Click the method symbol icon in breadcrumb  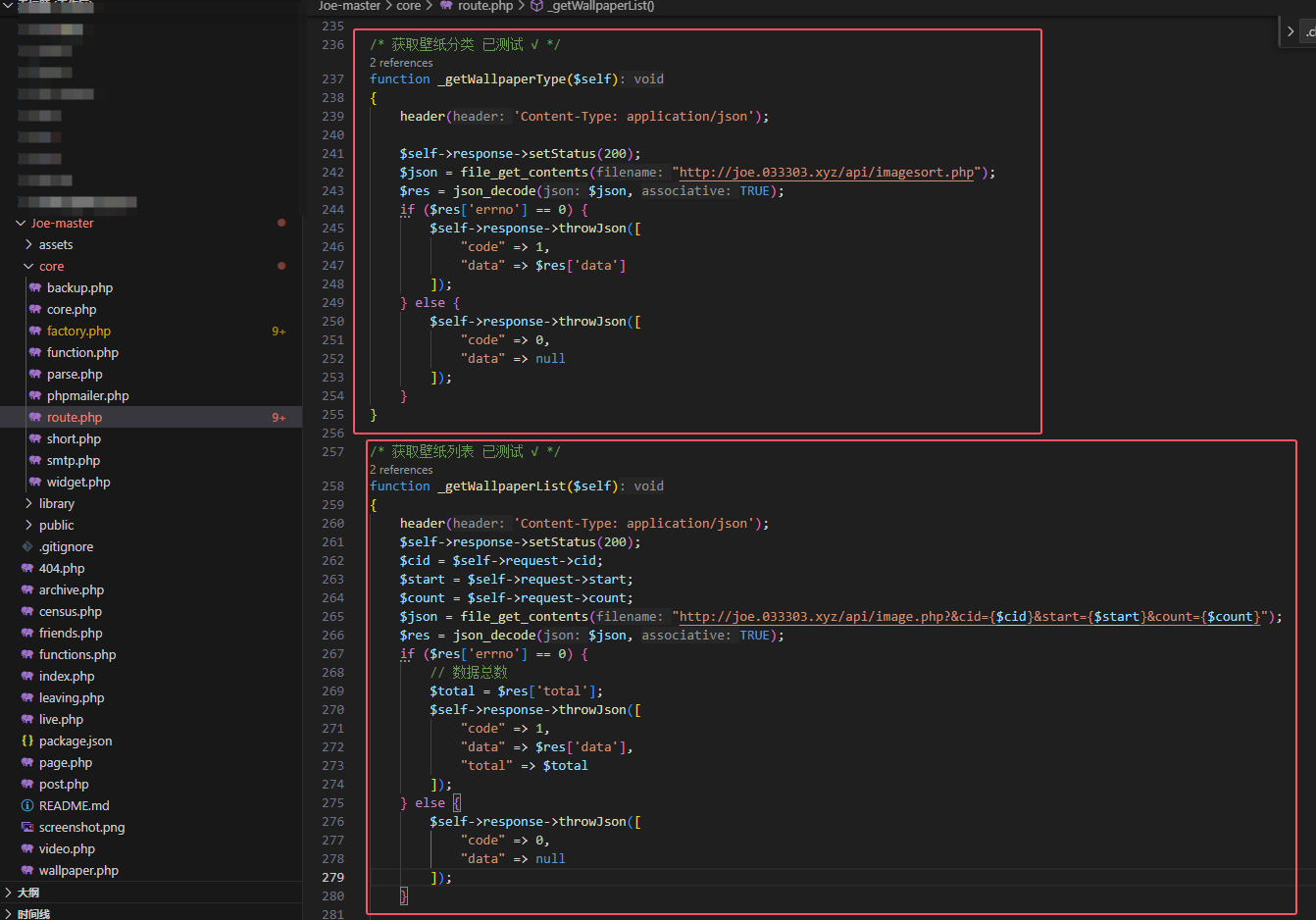click(536, 6)
